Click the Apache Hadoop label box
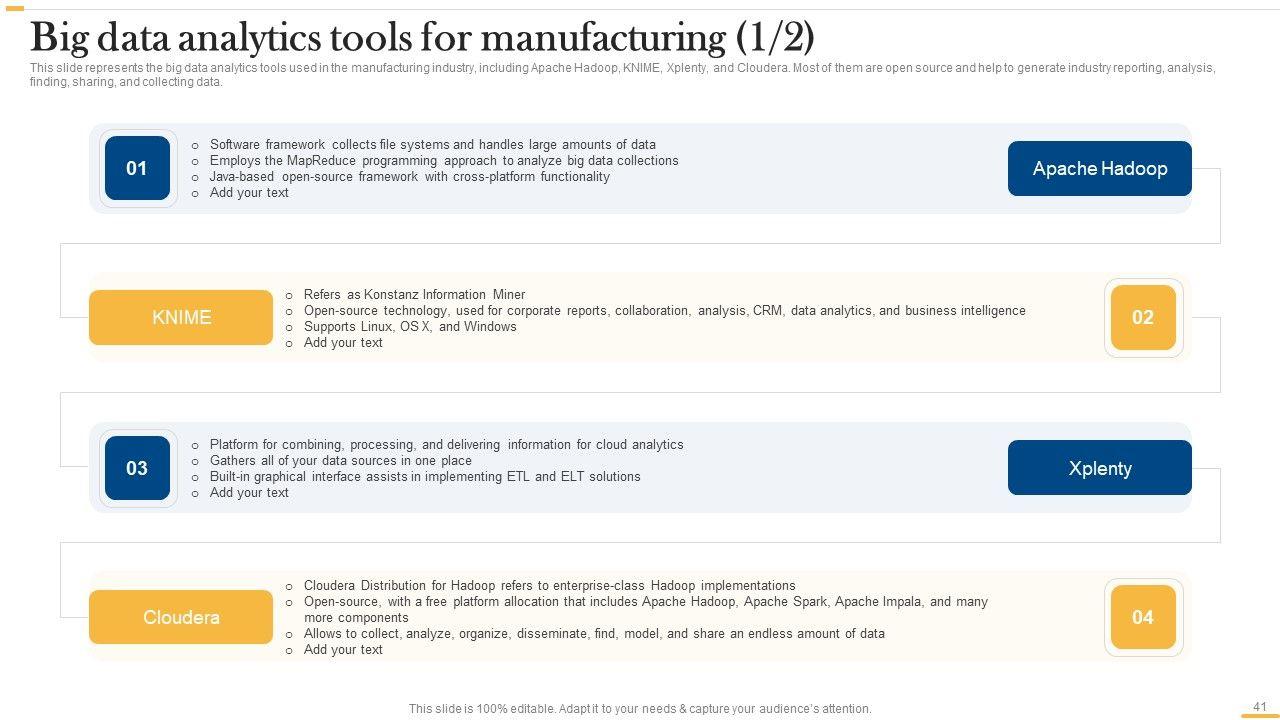Viewport: 1280px width, 720px height. tap(1099, 168)
